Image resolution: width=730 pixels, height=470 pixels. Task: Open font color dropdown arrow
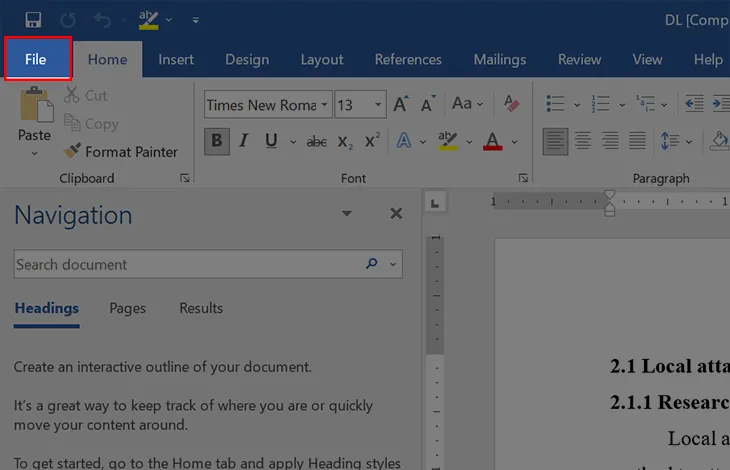pyautogui.click(x=514, y=142)
